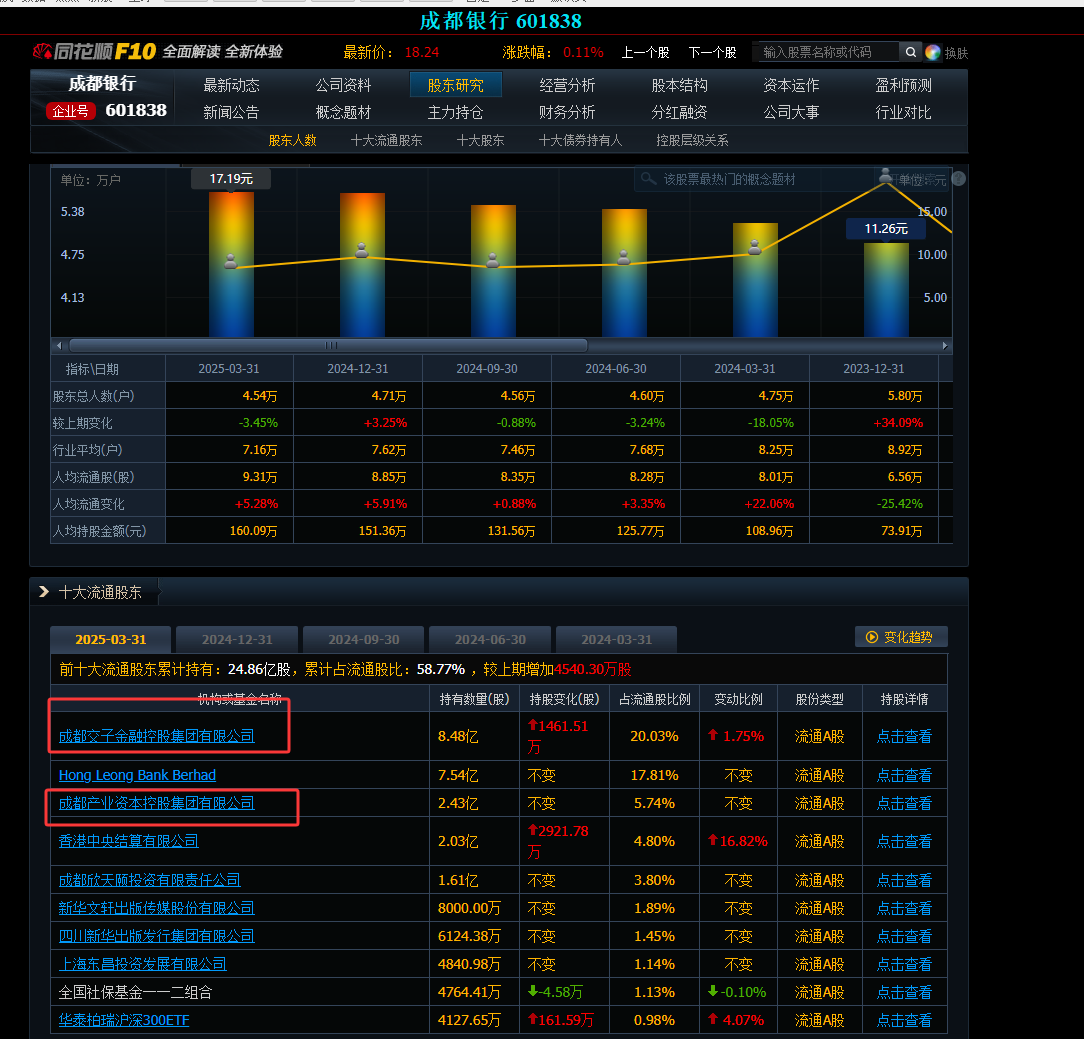Click 点击查看 for 华泰柏瑞沪深300ETF
The width and height of the screenshot is (1084, 1039).
pos(904,1020)
